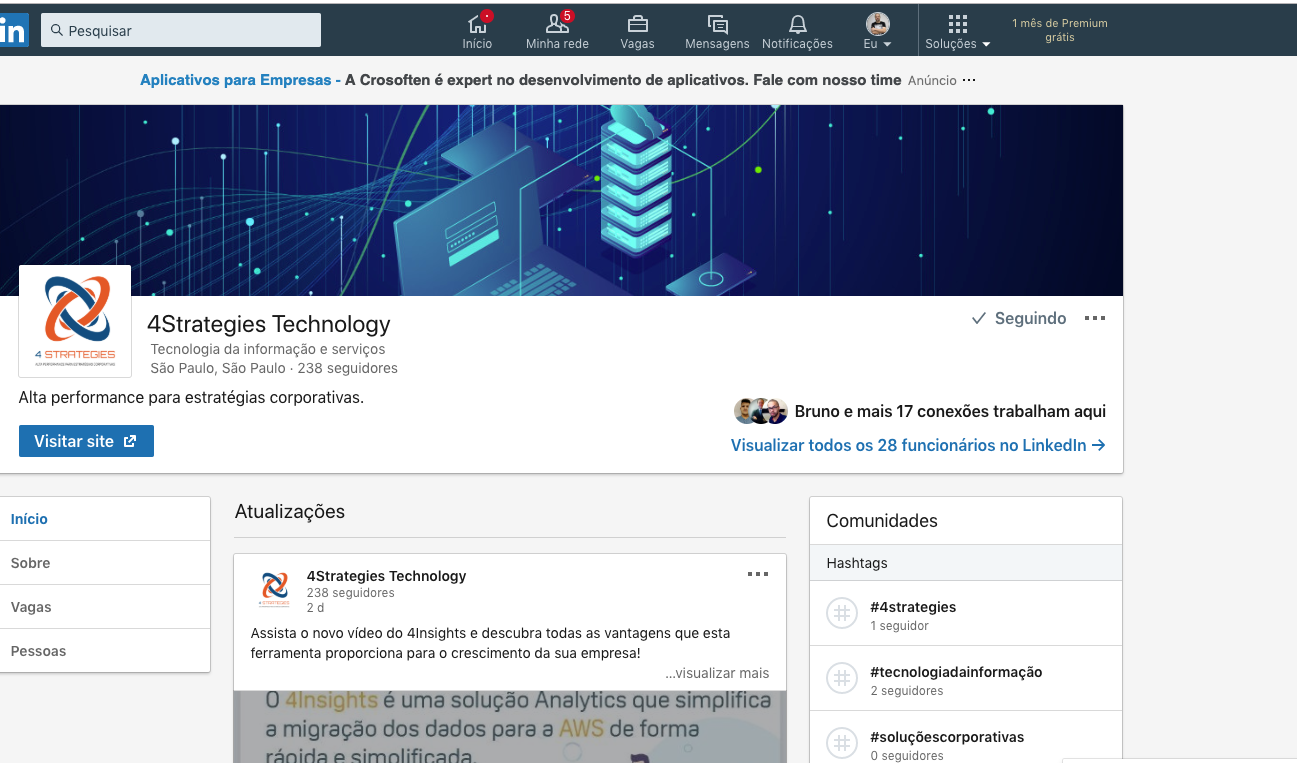The image size is (1297, 763).
Task: Expand the Soluções grid menu
Action: [958, 31]
